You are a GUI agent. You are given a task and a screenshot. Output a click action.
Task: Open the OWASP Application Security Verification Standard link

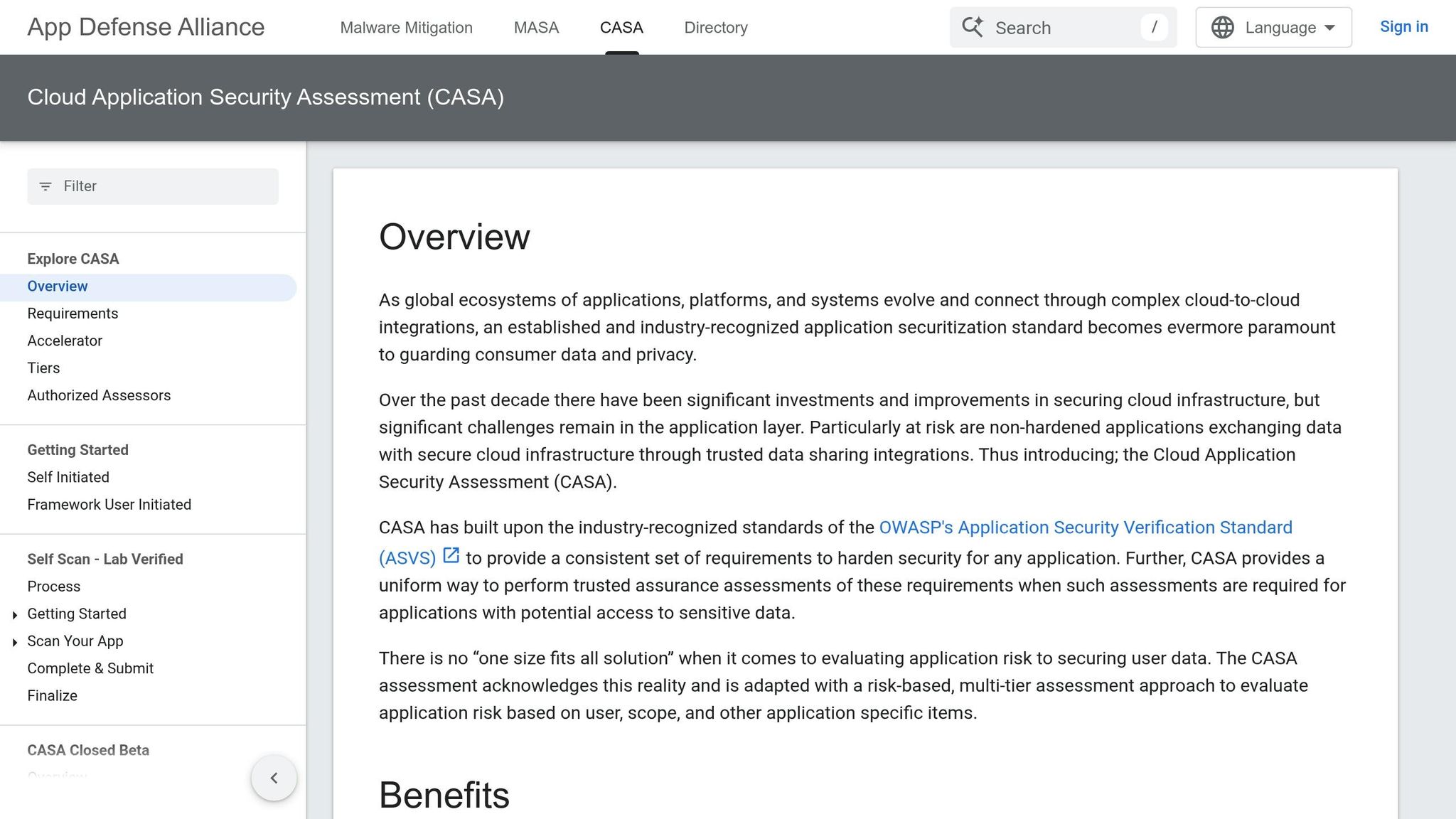pyautogui.click(x=1085, y=528)
